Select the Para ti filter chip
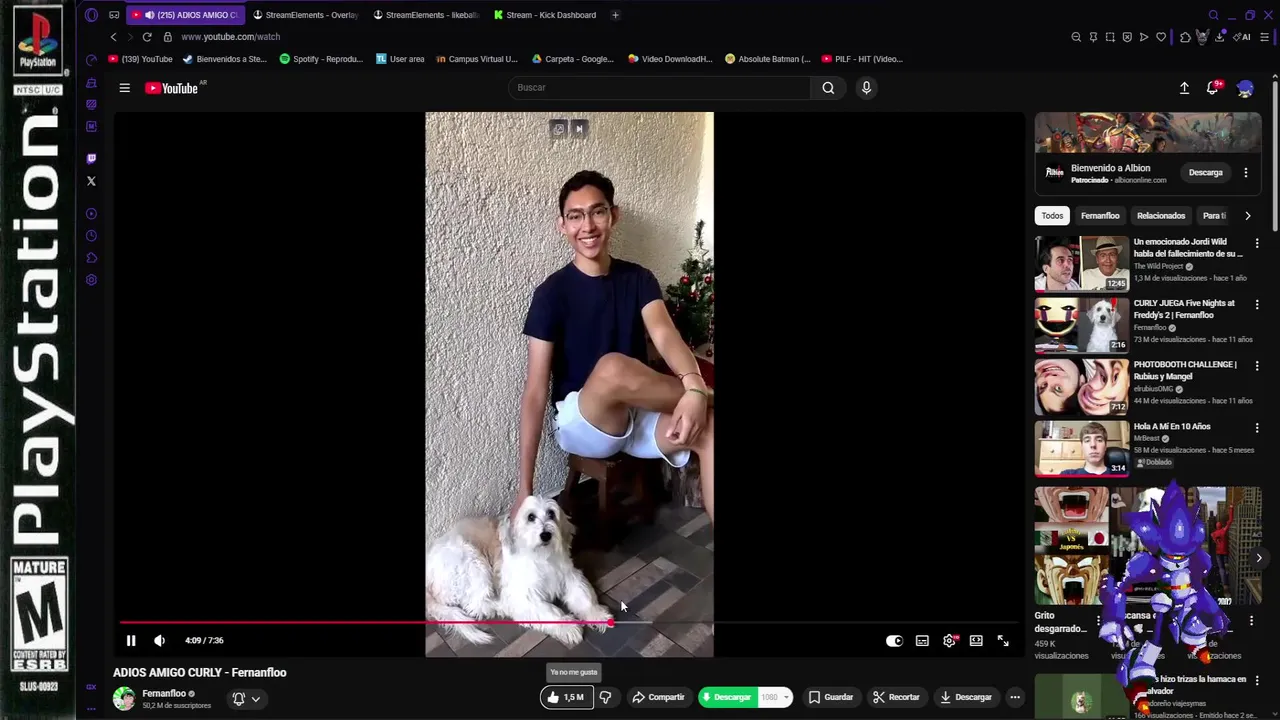 (1214, 216)
